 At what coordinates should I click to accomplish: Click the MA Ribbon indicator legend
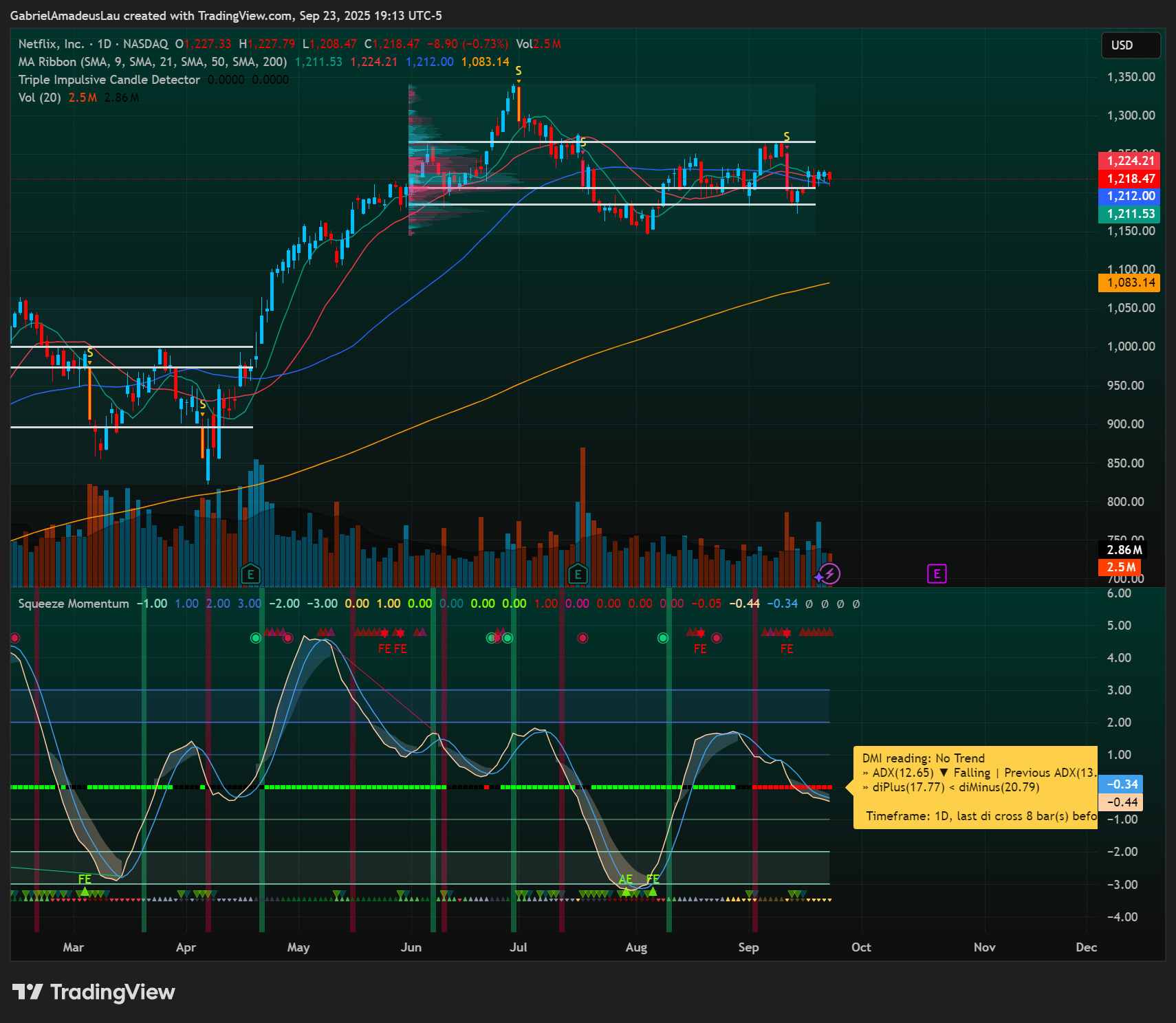[x=153, y=62]
